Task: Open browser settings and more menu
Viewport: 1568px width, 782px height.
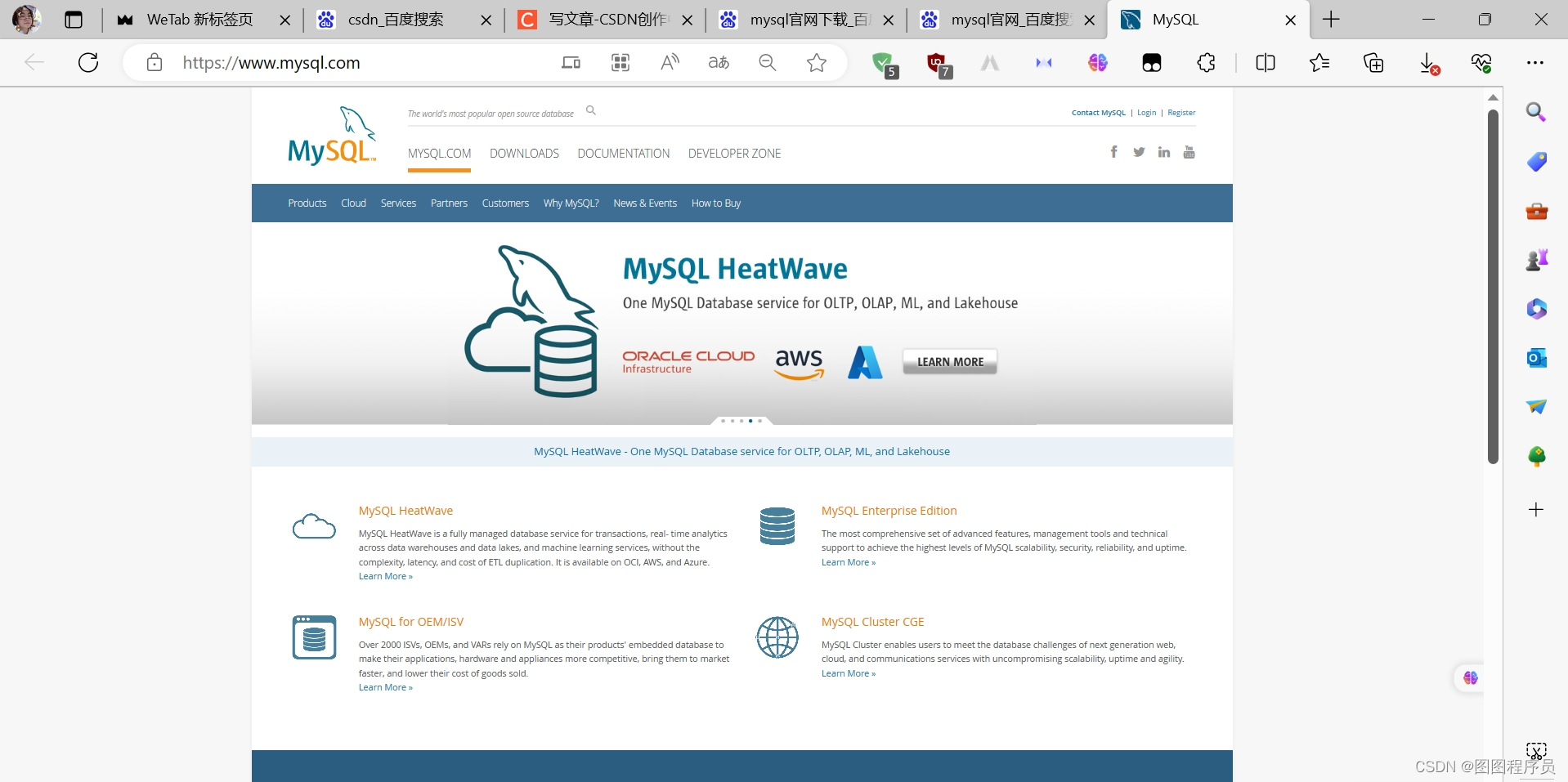Action: point(1535,63)
